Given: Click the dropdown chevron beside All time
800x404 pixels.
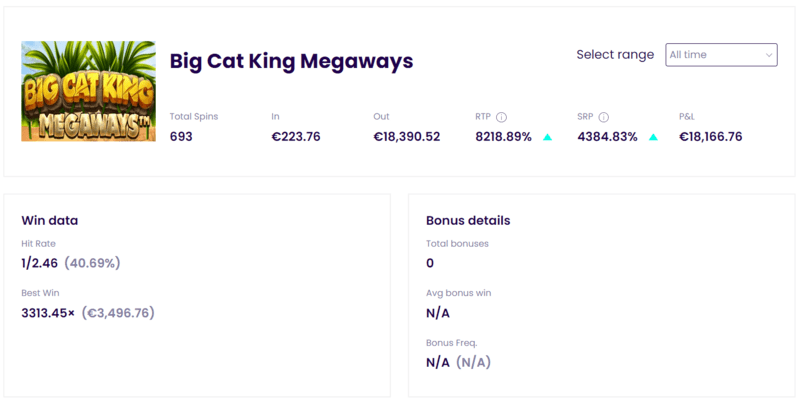Looking at the screenshot, I should pyautogui.click(x=768, y=55).
